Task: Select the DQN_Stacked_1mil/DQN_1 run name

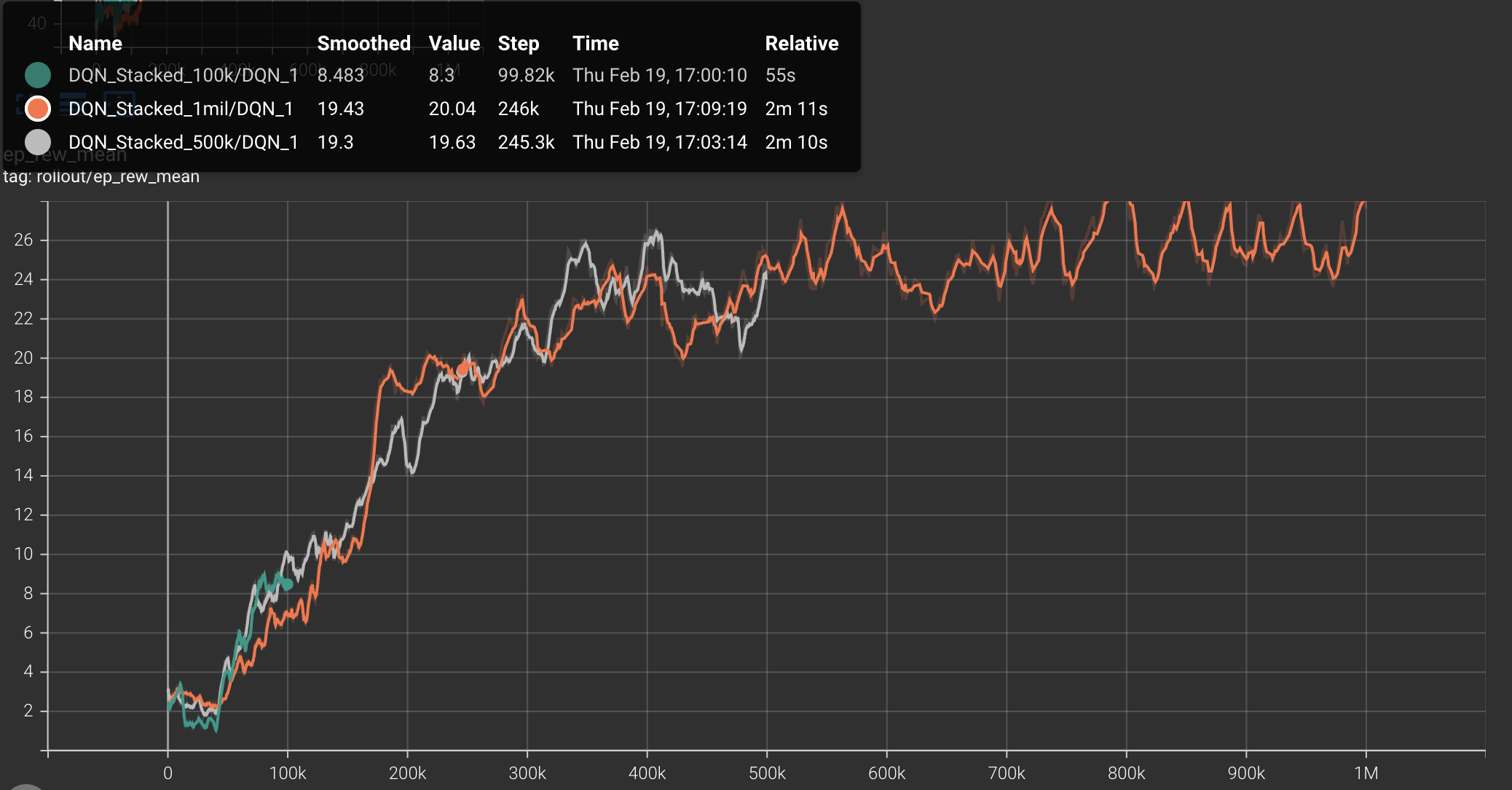Action: (181, 109)
